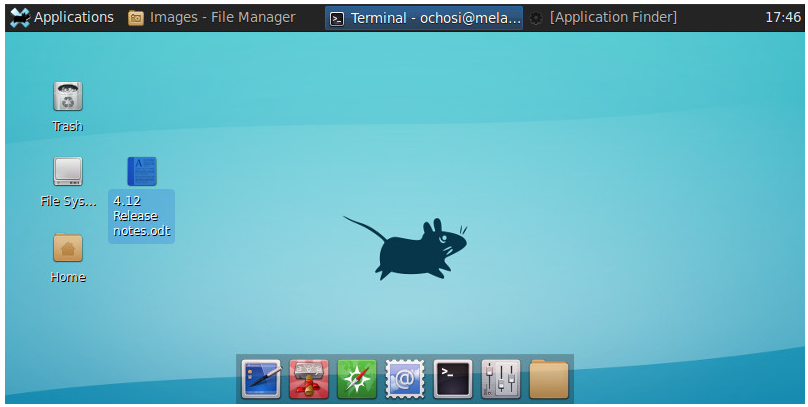Select the Home folder desktop icon
The width and height of the screenshot is (808, 407).
tap(68, 247)
